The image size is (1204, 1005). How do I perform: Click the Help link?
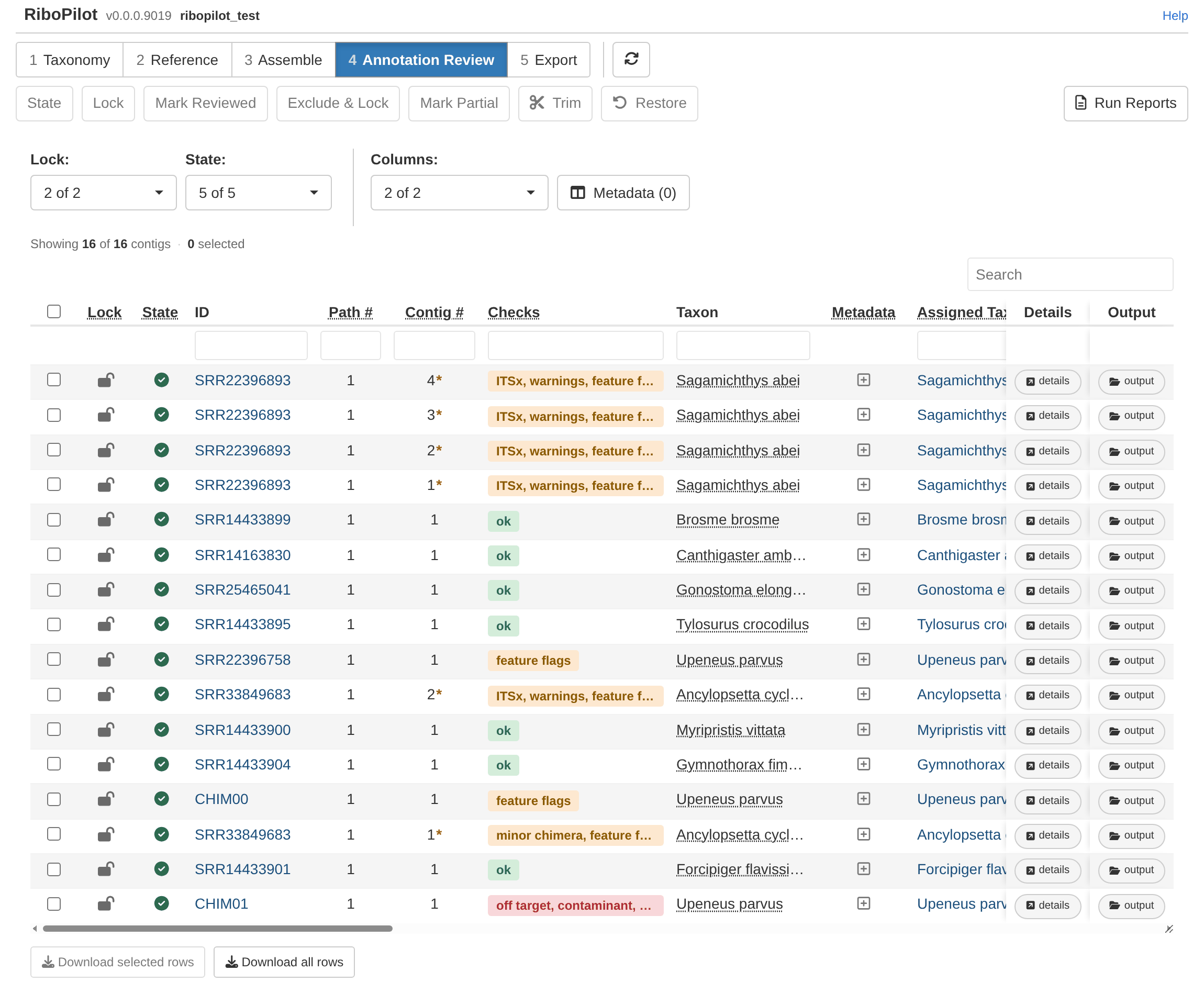(x=1174, y=16)
